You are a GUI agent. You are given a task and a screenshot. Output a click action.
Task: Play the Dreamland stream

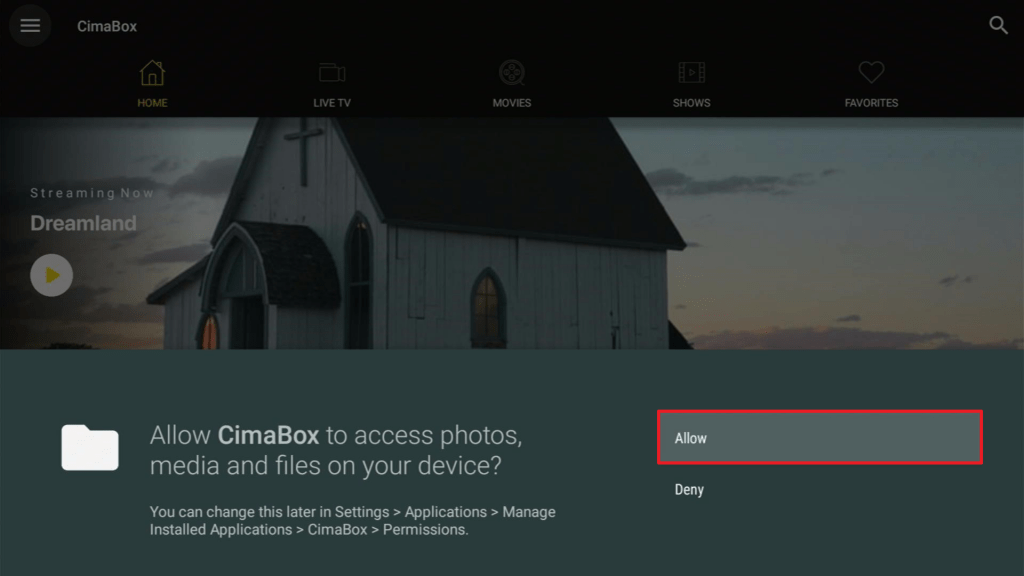(x=52, y=275)
